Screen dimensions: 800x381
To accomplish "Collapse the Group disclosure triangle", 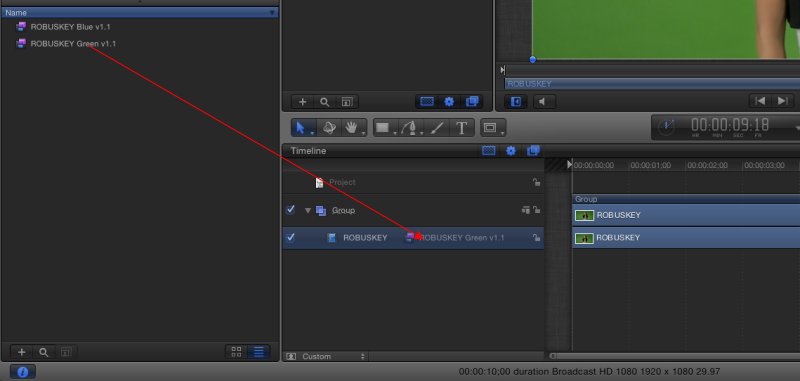I will coord(308,210).
